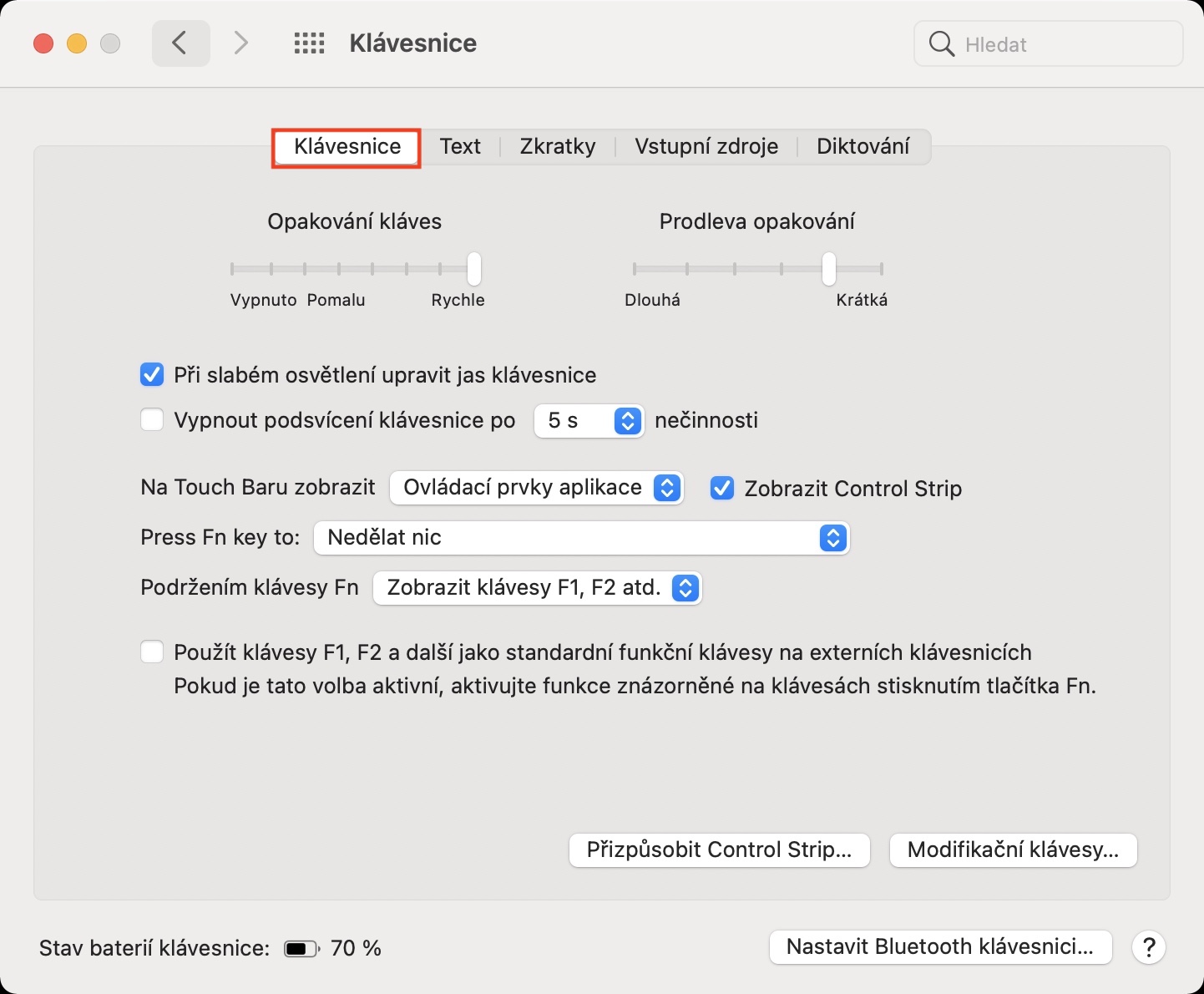
Task: Disable Zobrazit Control Strip checkbox
Action: (x=722, y=488)
